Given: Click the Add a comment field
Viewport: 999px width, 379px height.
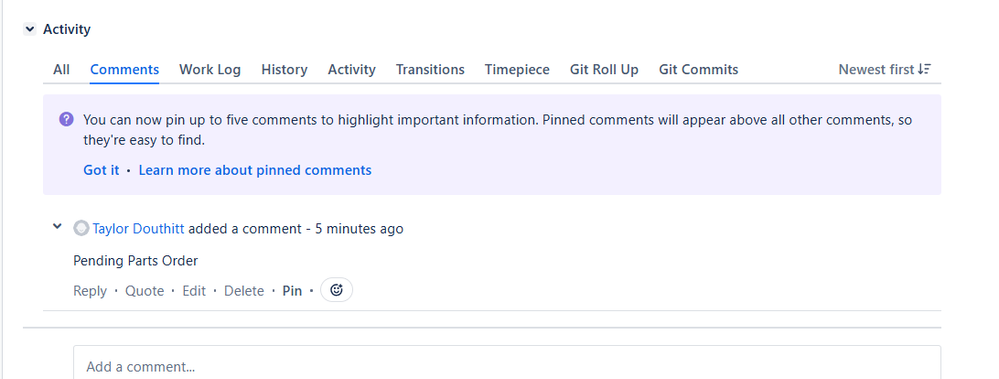Looking at the screenshot, I should (x=507, y=362).
